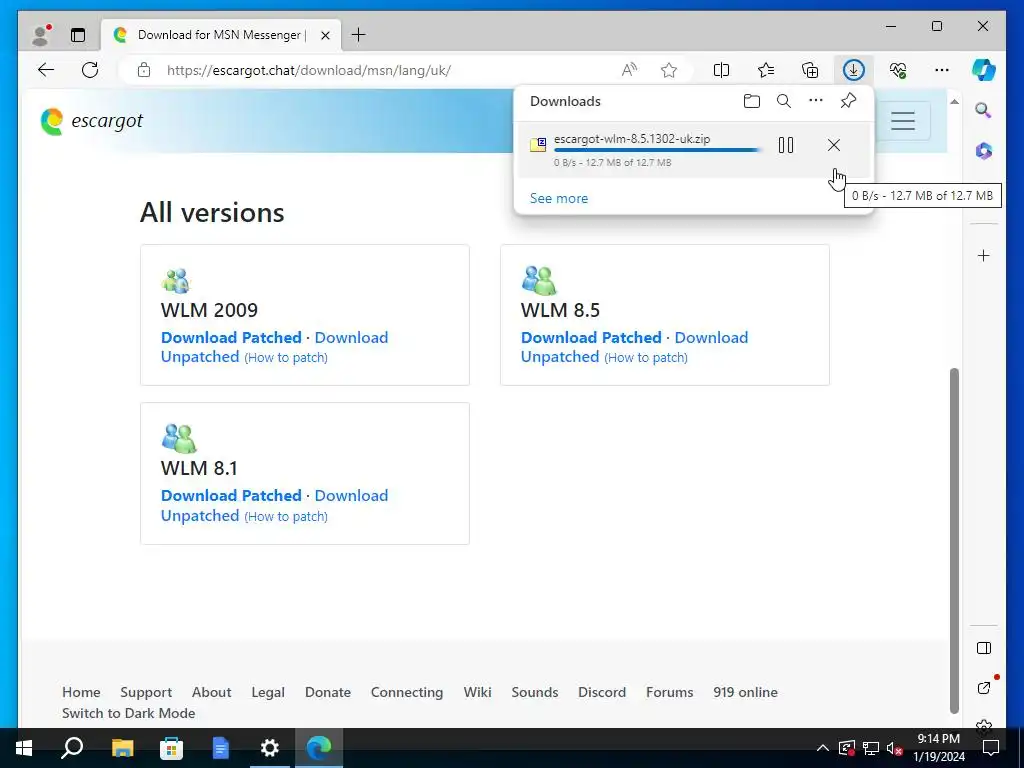The width and height of the screenshot is (1024, 768).
Task: Open File Explorer from taskbar
Action: click(122, 748)
